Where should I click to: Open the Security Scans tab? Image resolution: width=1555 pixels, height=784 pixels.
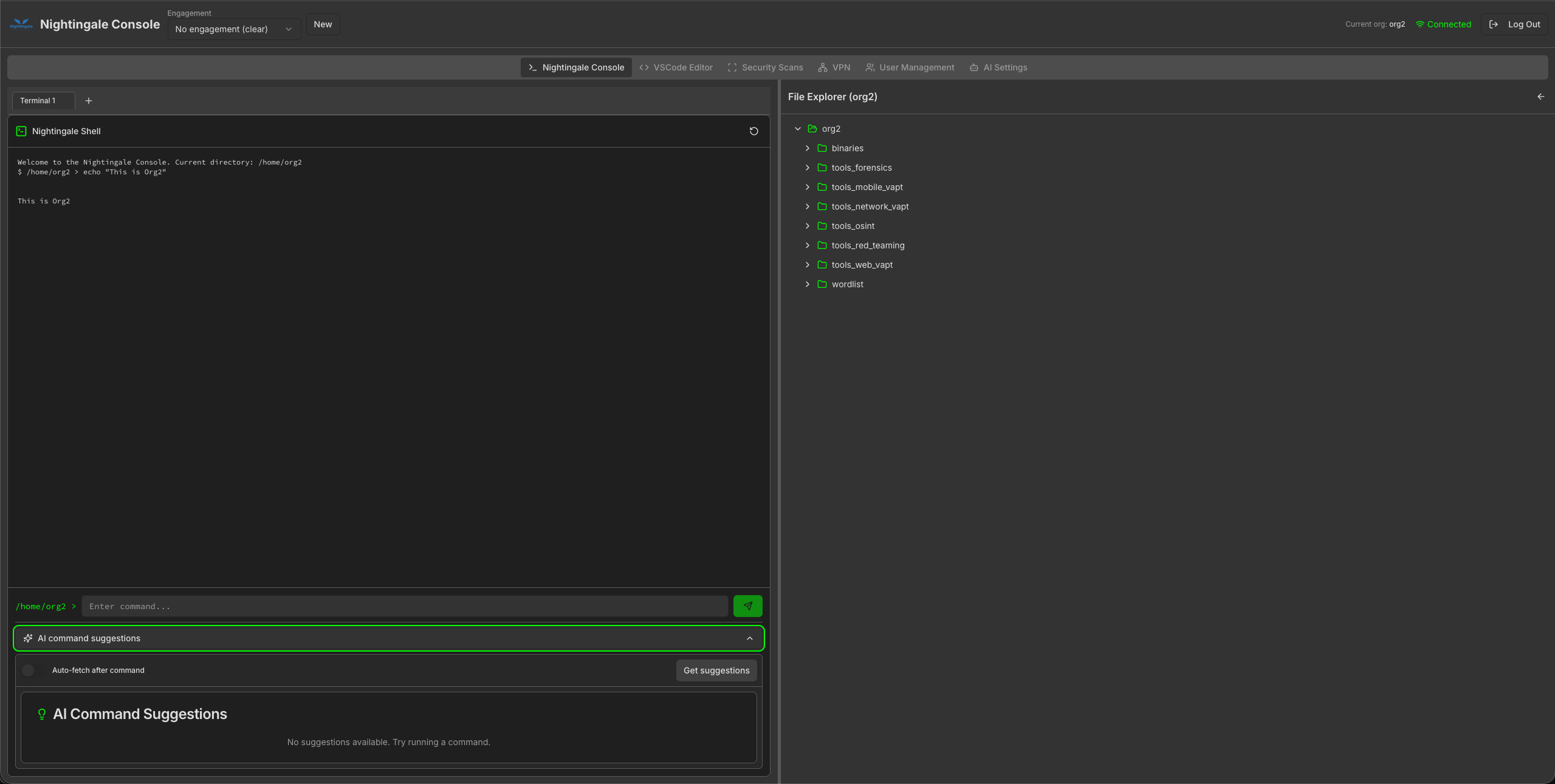(x=765, y=67)
